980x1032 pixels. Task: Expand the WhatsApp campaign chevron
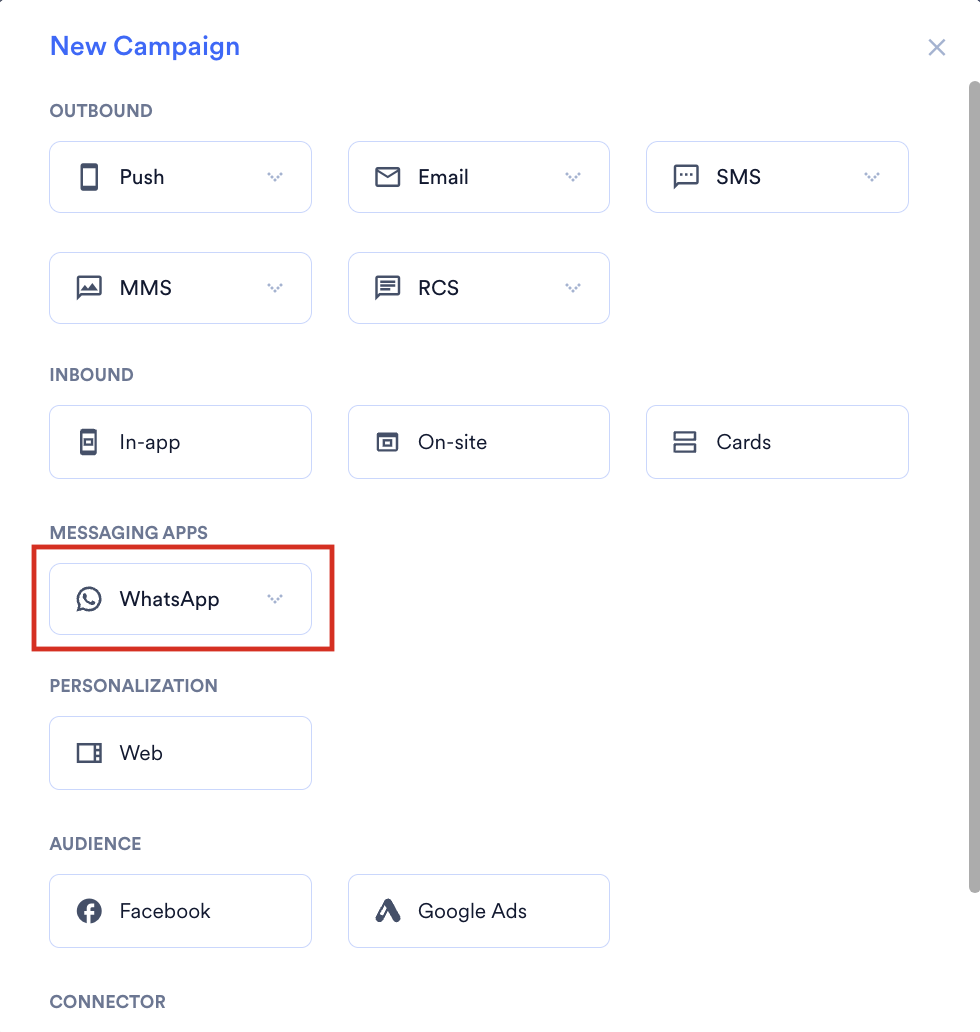(x=275, y=598)
